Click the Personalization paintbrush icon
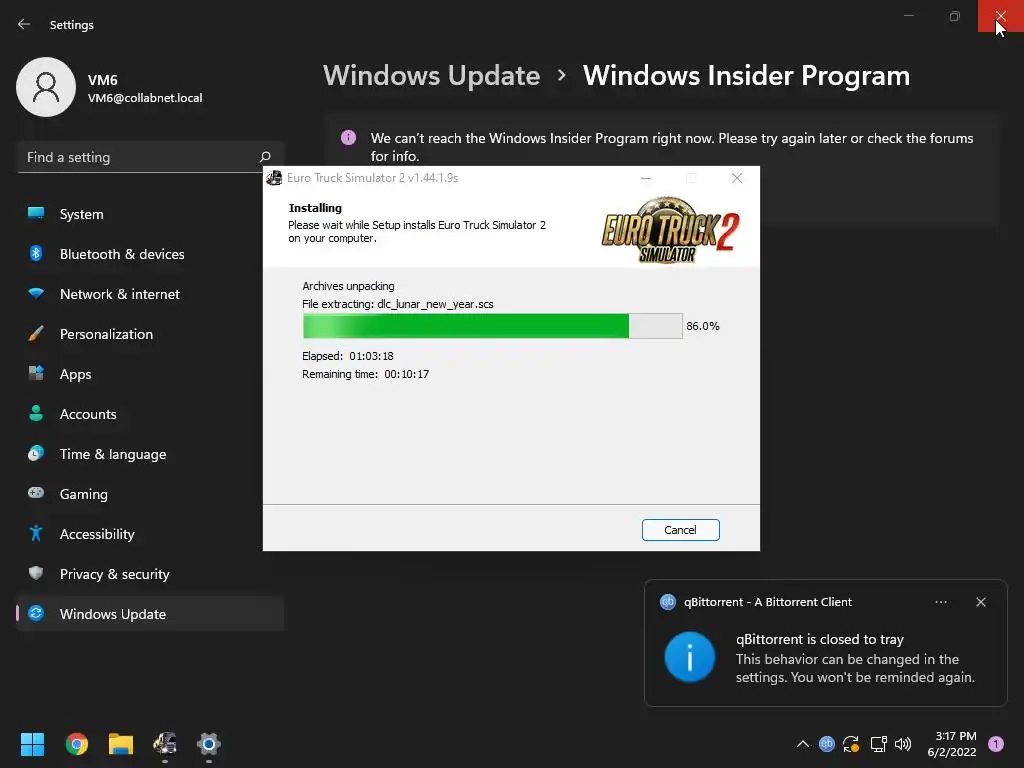 (36, 333)
